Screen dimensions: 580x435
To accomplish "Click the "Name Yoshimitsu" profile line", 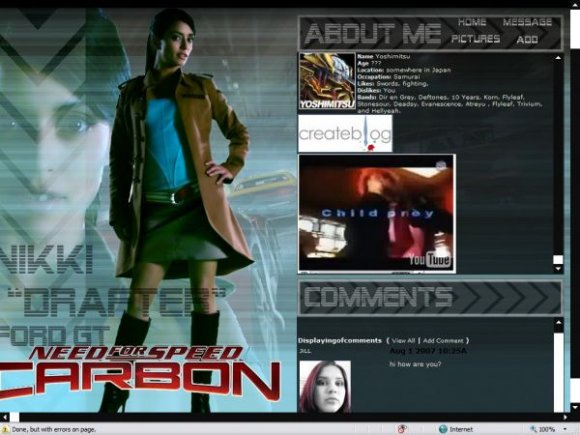I will (x=384, y=56).
